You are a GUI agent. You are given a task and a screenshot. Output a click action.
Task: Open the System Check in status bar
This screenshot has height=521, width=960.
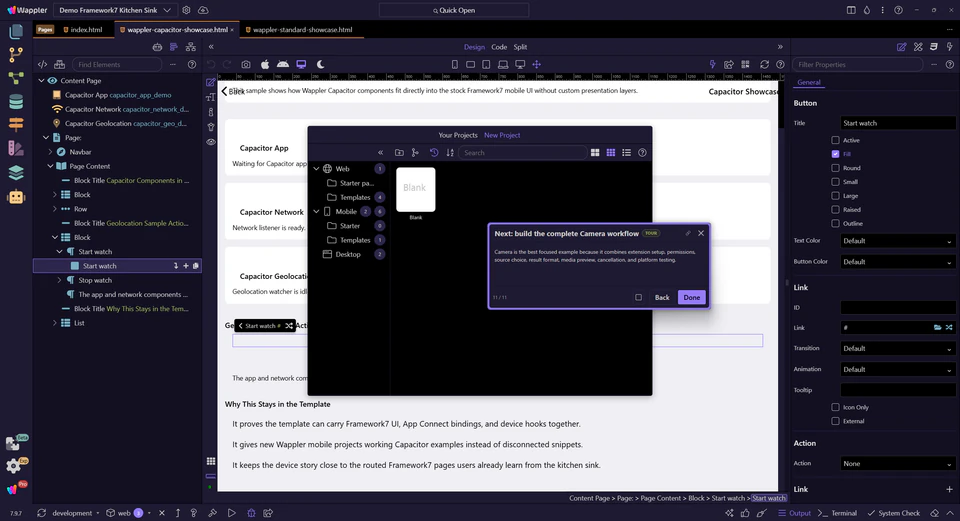pos(894,513)
